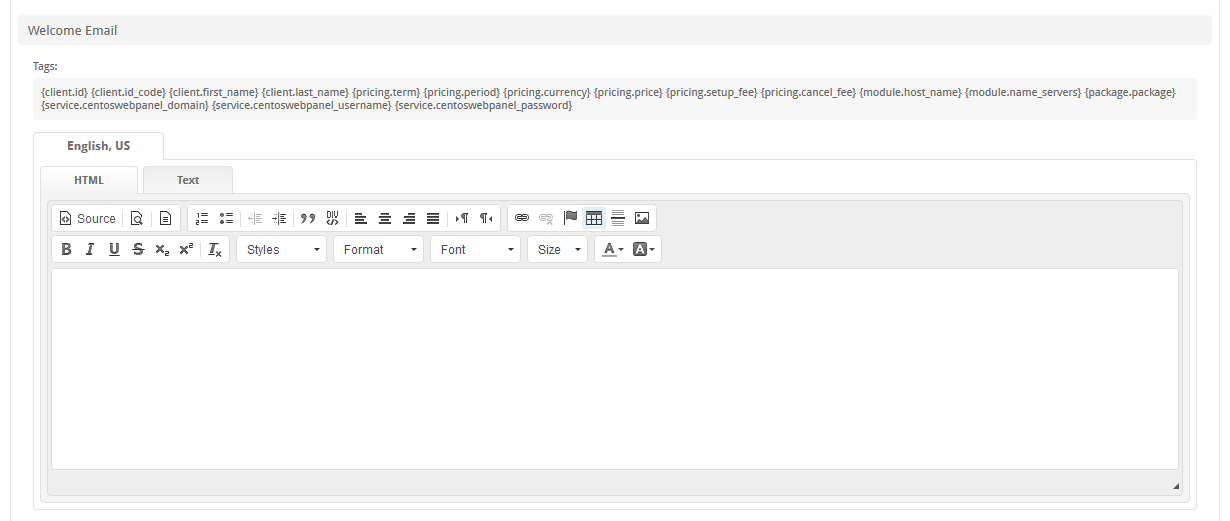The height and width of the screenshot is (521, 1230).
Task: Toggle underline formatting
Action: 114,250
